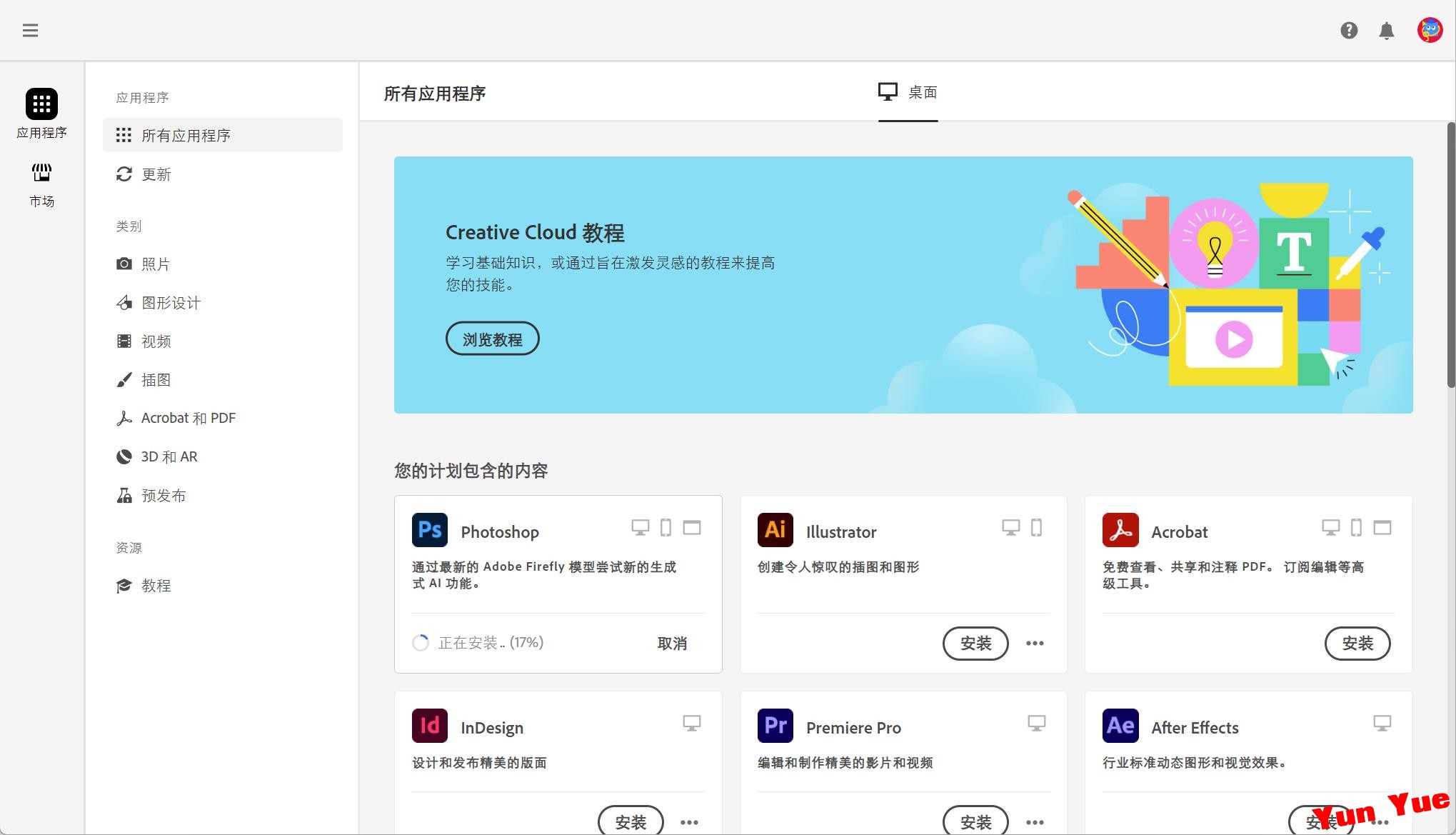The height and width of the screenshot is (835, 1456).
Task: Click the InDesign title text
Action: (492, 728)
